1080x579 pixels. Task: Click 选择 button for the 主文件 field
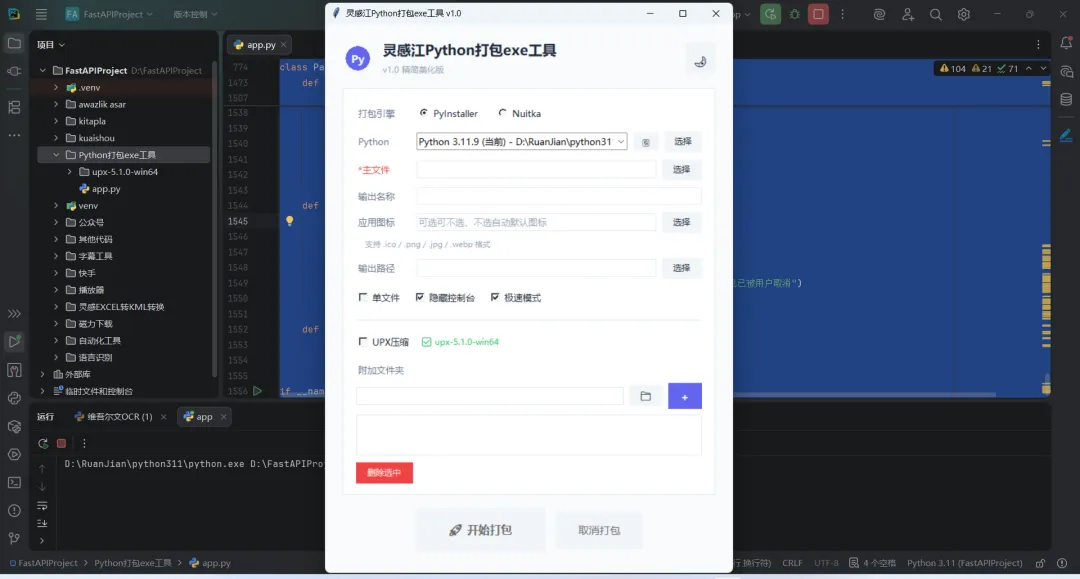pyautogui.click(x=681, y=169)
